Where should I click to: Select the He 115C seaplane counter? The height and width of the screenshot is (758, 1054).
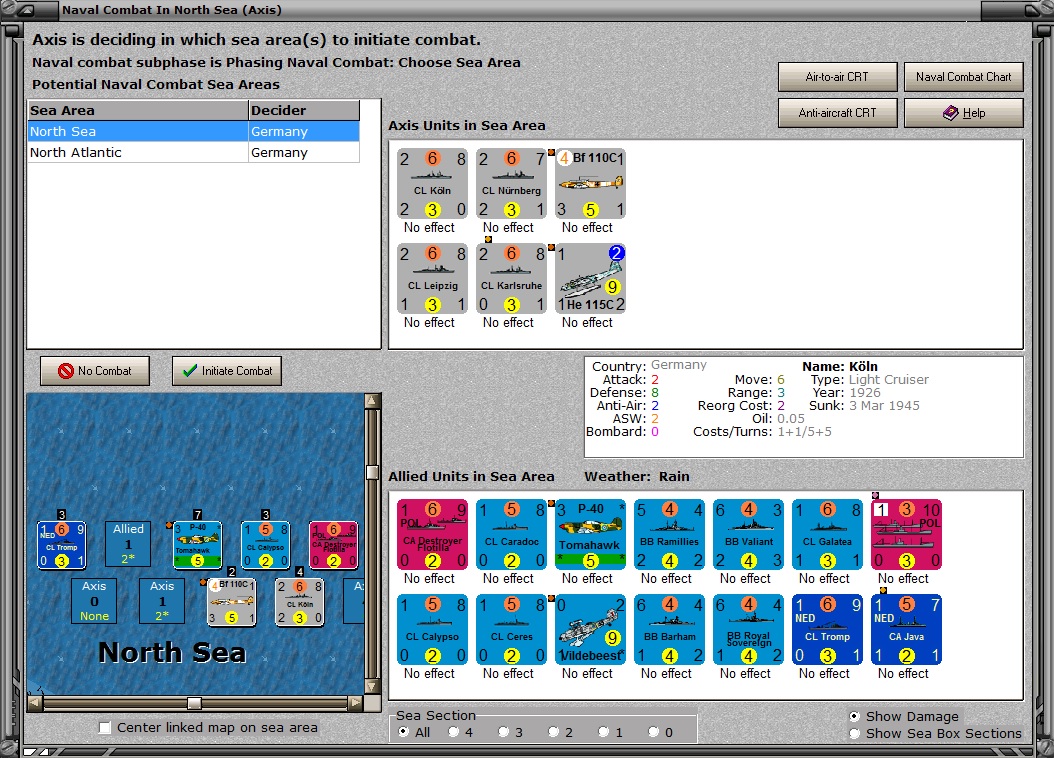590,279
